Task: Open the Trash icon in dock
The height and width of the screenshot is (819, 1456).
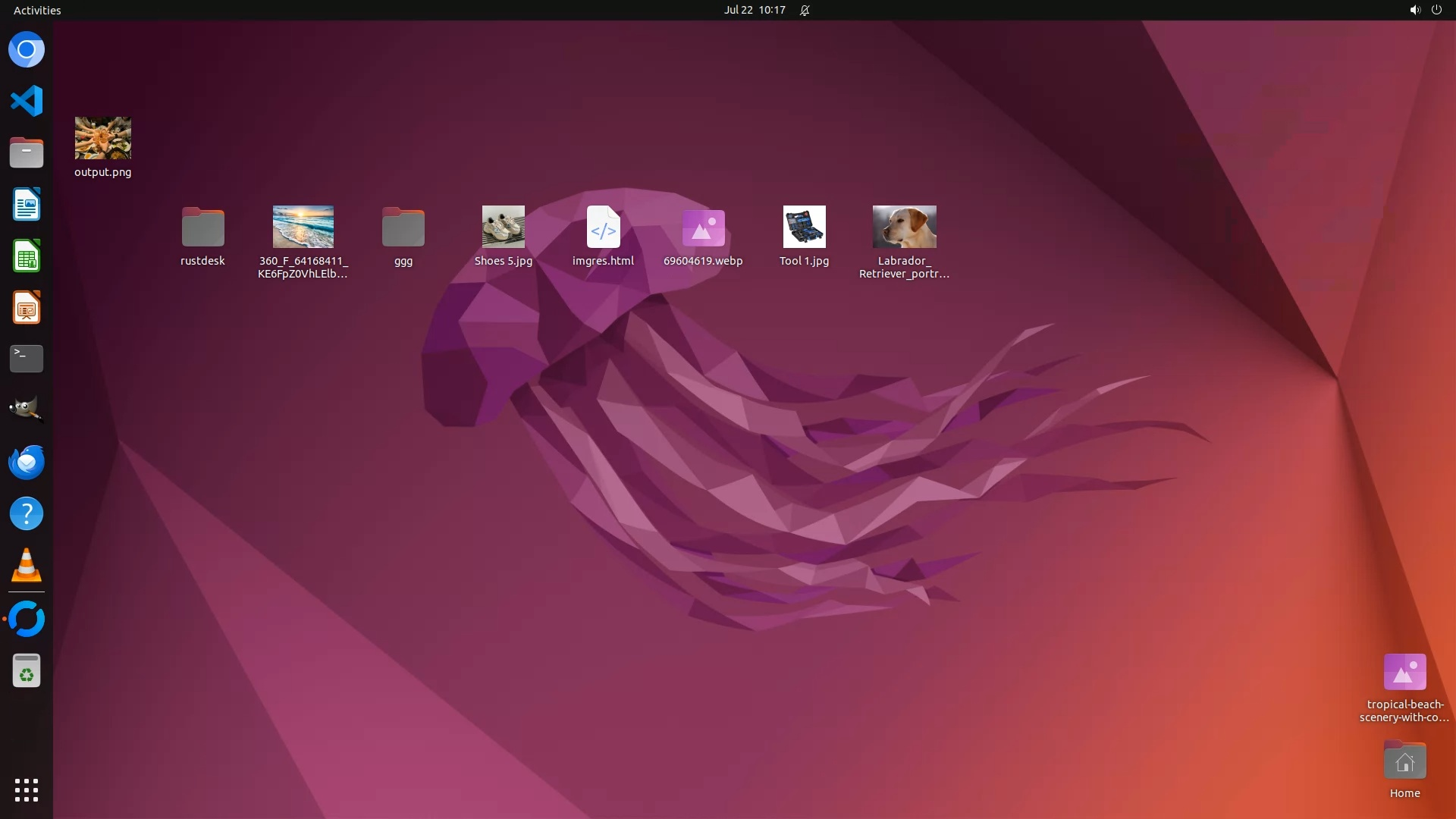Action: (27, 671)
